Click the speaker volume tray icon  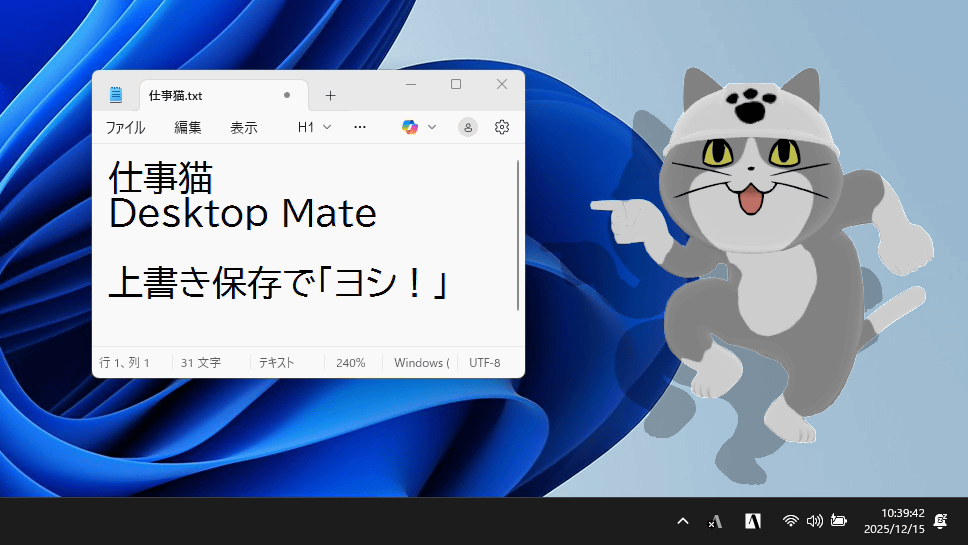814,521
